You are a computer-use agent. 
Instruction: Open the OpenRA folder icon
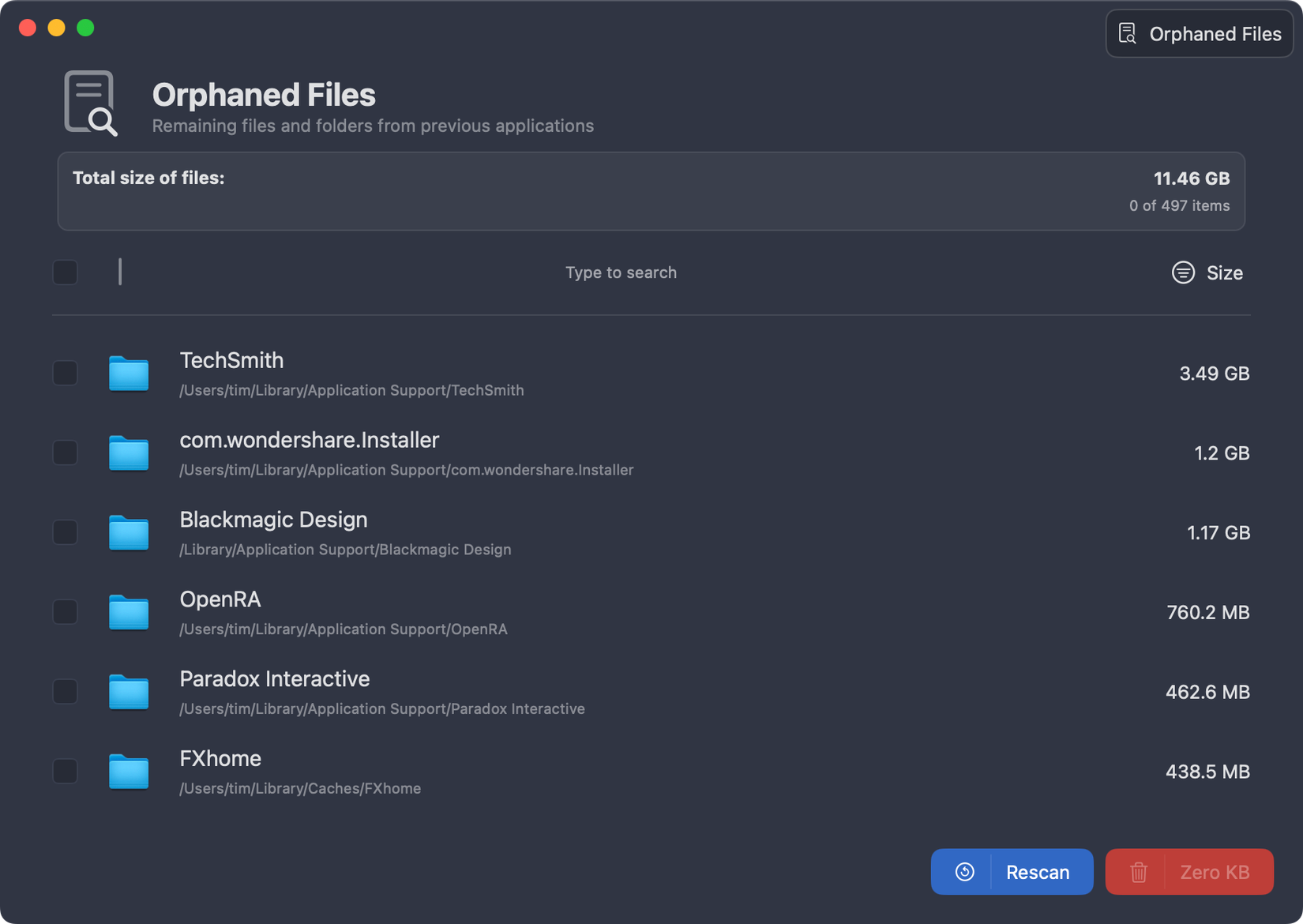coord(128,613)
